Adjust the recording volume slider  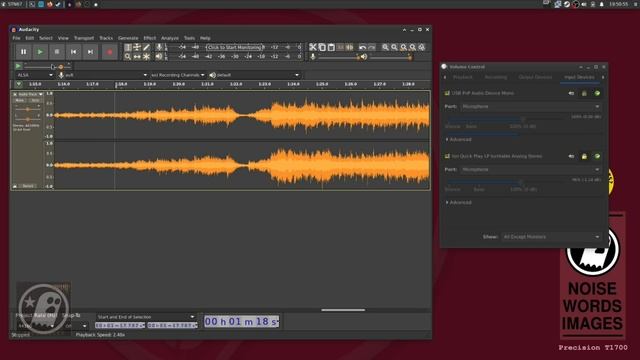(338, 57)
